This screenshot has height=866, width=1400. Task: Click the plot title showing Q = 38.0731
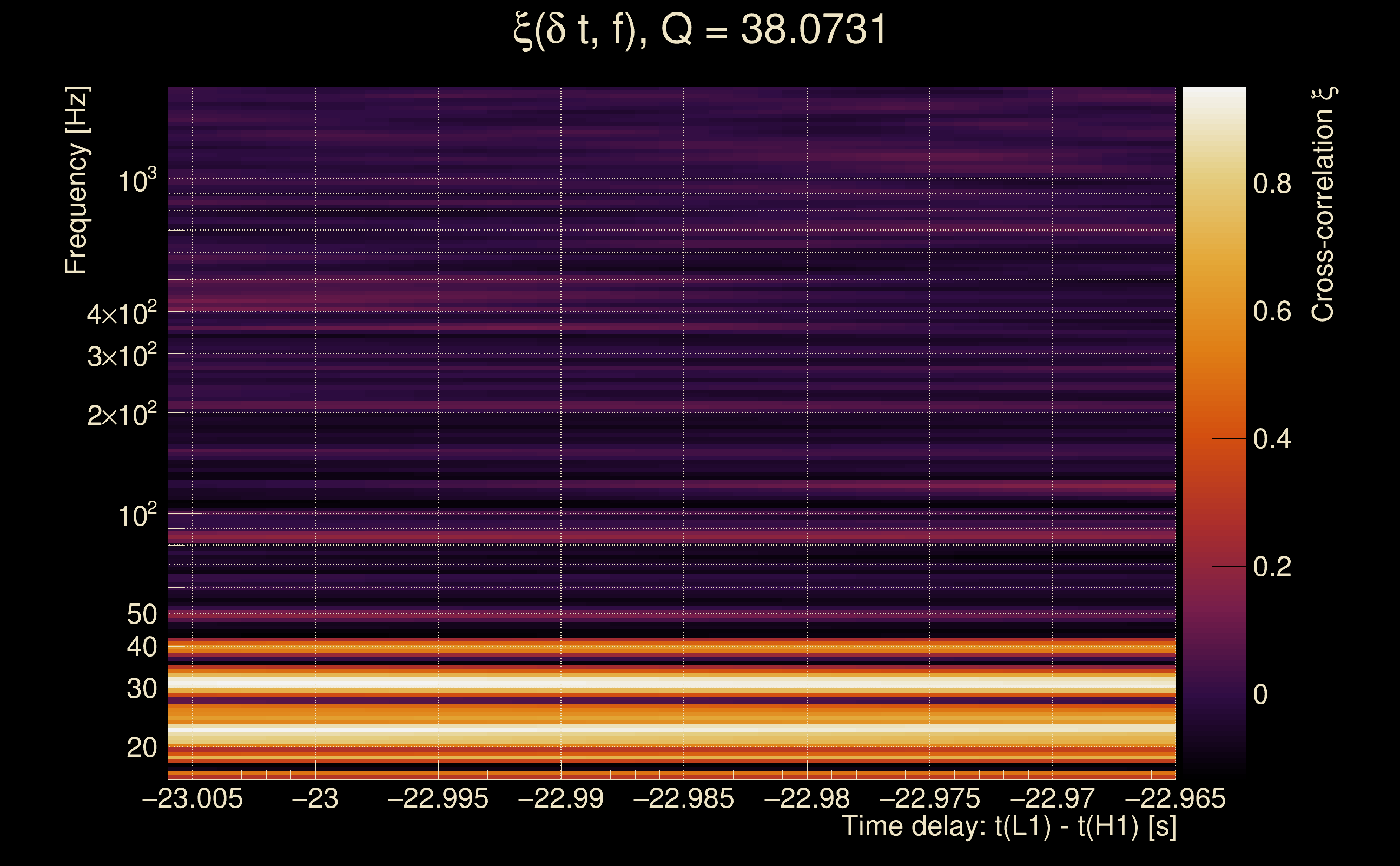coord(699,30)
